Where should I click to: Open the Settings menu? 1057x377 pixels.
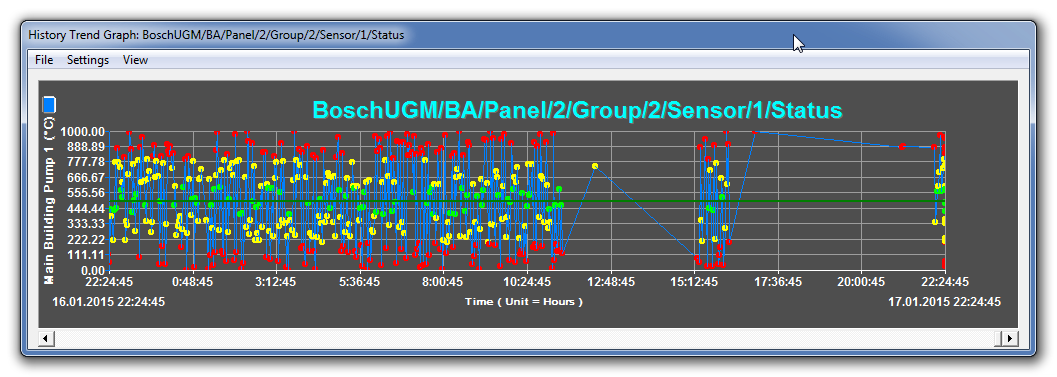[88, 60]
